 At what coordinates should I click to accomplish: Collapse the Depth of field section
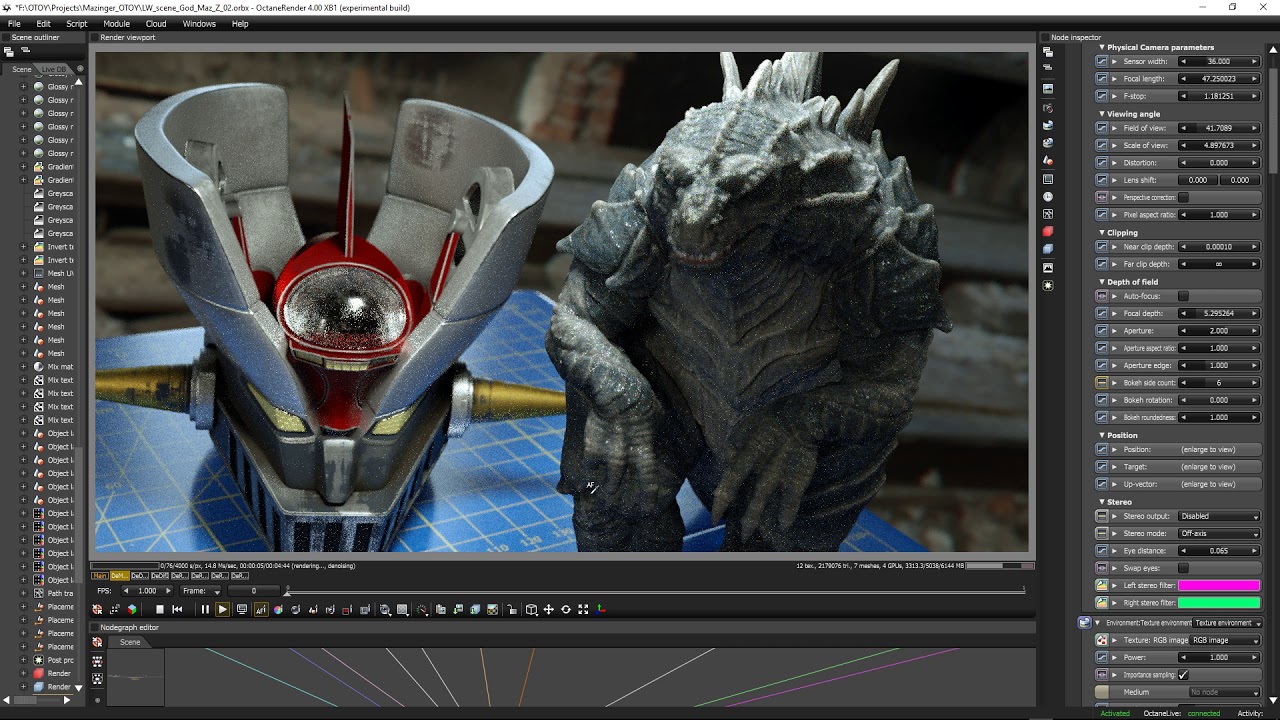(1102, 282)
